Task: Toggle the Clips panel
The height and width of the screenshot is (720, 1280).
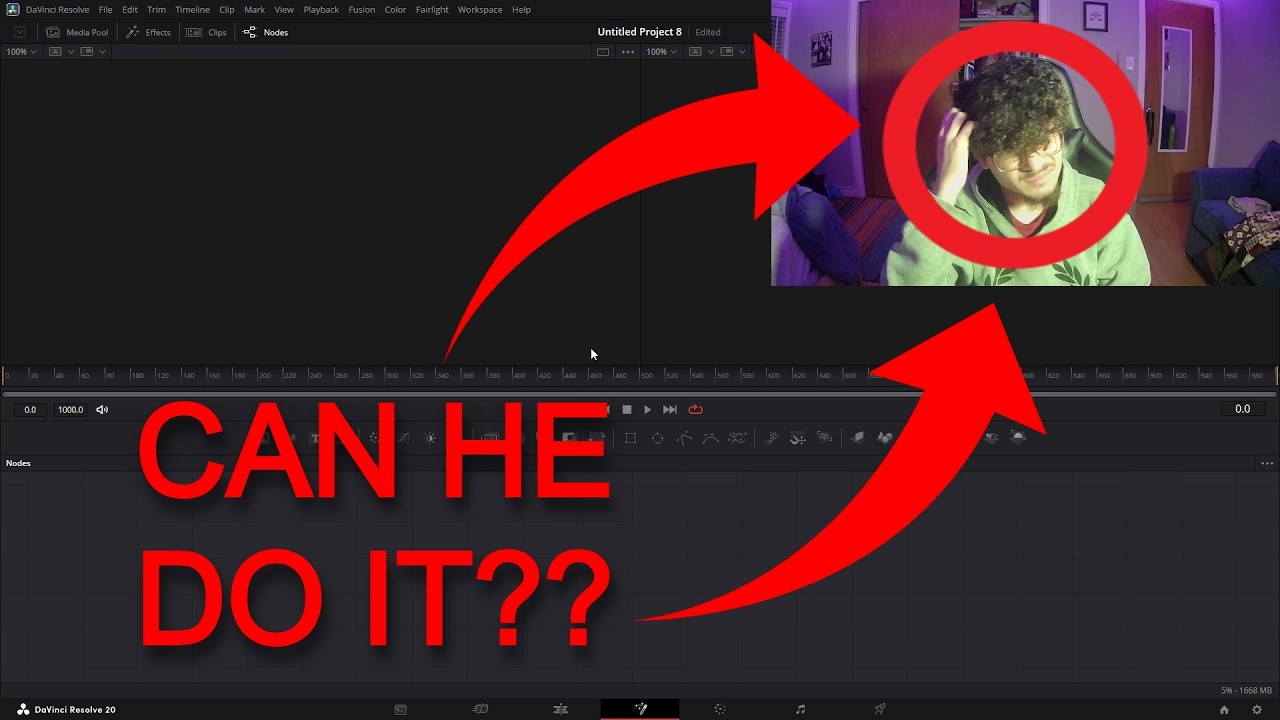Action: (x=207, y=32)
